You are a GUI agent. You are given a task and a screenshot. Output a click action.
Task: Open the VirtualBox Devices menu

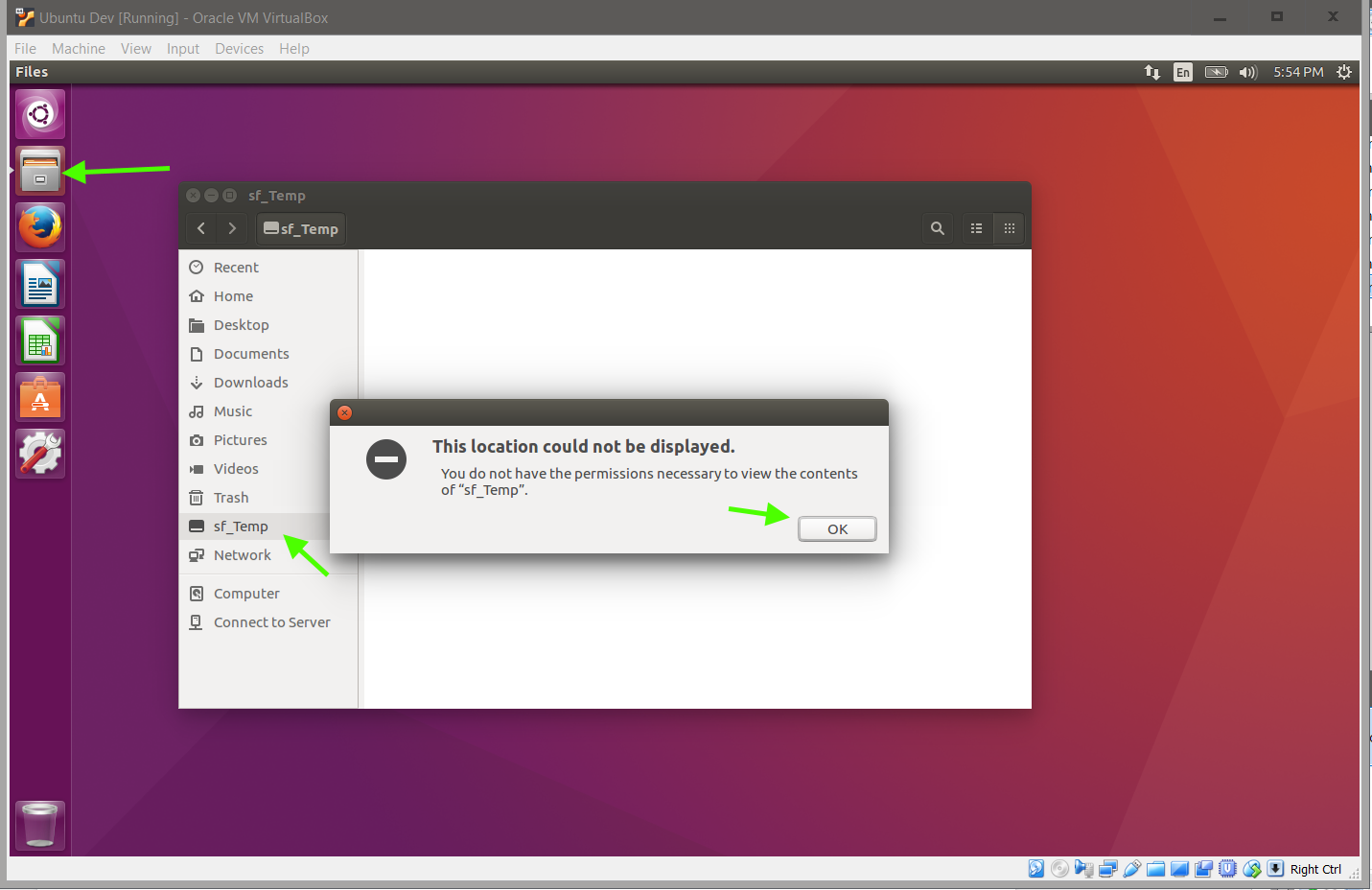point(239,49)
